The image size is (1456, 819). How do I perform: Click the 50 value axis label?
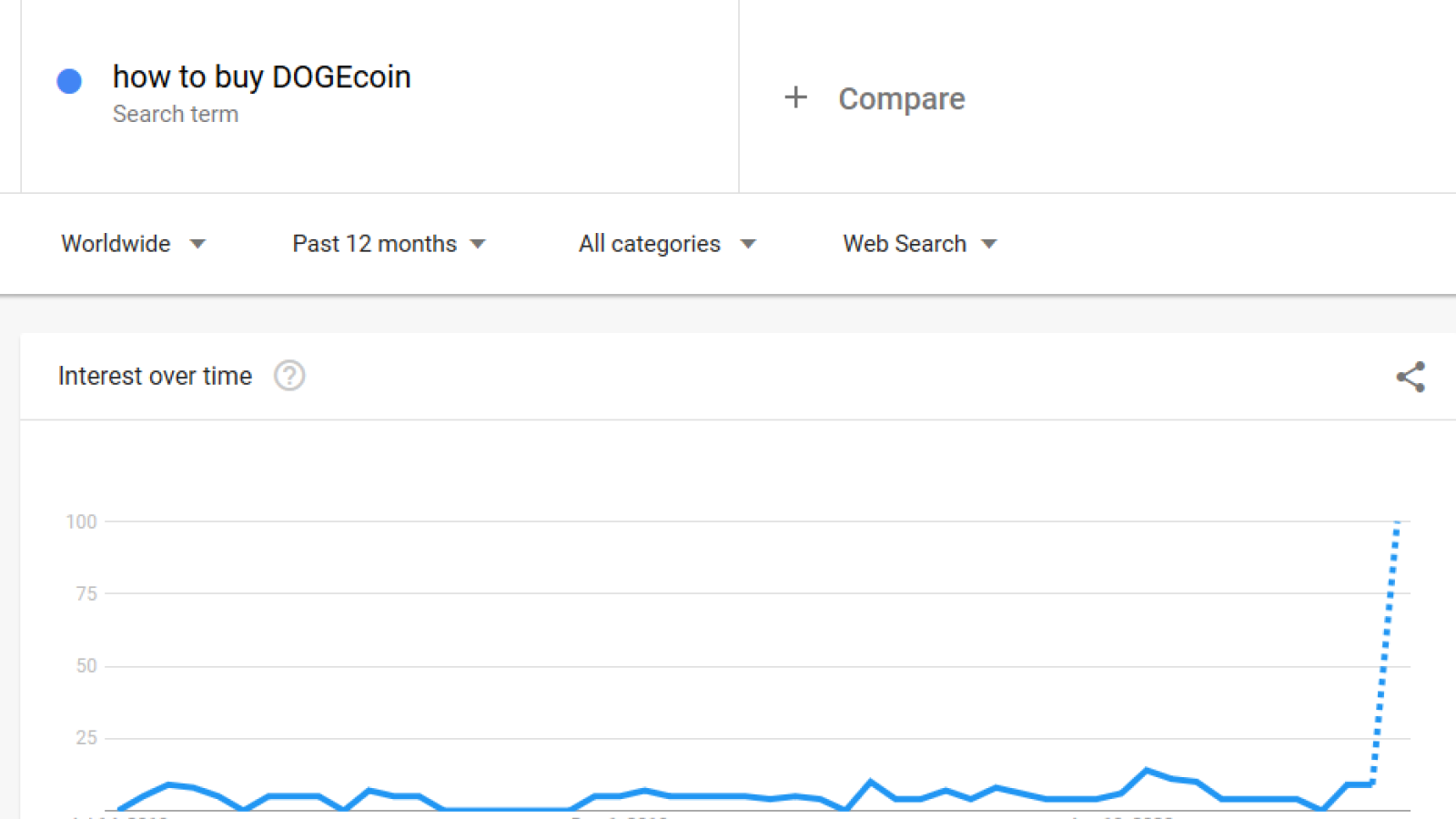86,665
